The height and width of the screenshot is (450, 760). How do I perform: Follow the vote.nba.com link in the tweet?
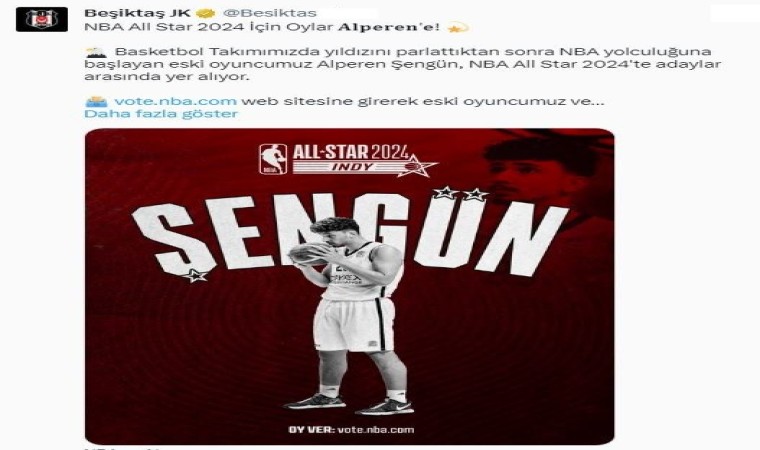[x=175, y=101]
